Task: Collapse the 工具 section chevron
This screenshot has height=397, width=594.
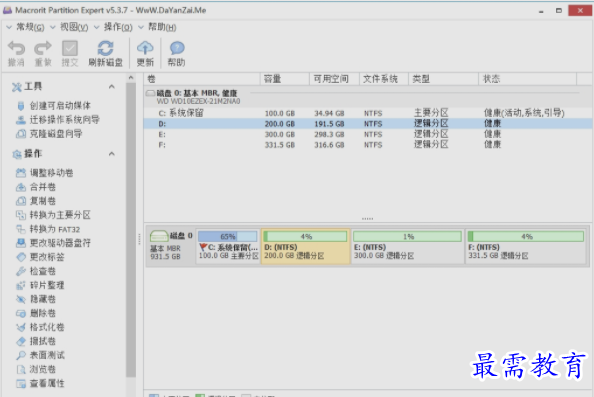Action: tap(112, 87)
